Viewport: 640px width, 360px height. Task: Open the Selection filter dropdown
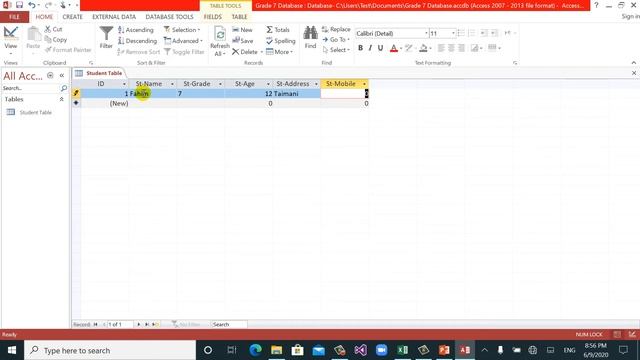[182, 30]
